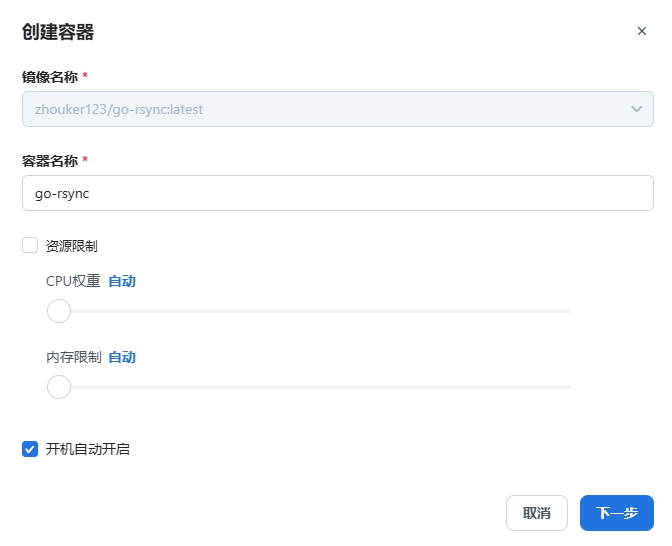Click the 创建容器 dialog title
672x546 pixels.
click(58, 32)
